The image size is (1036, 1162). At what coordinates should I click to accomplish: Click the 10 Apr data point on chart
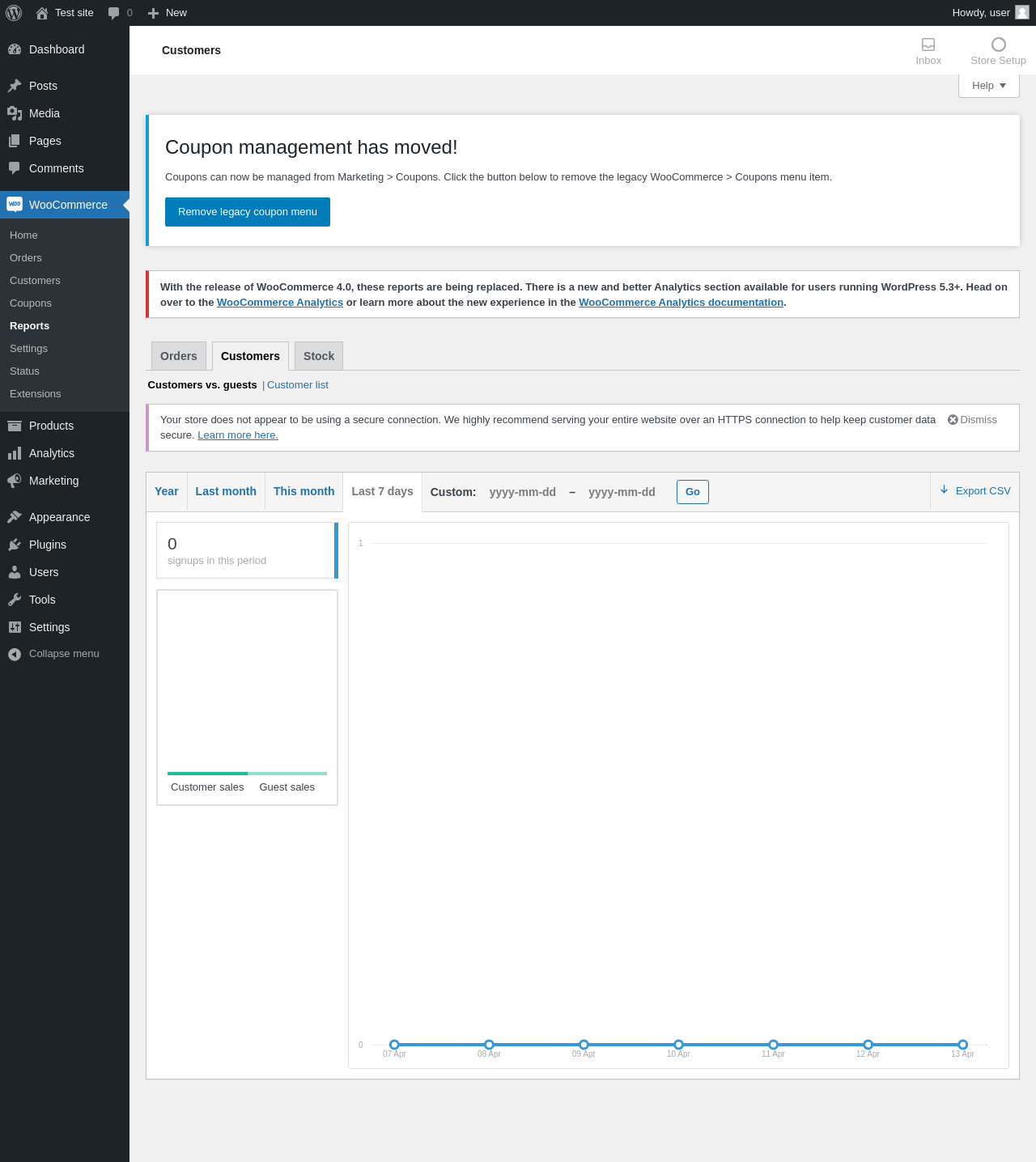coord(678,1045)
